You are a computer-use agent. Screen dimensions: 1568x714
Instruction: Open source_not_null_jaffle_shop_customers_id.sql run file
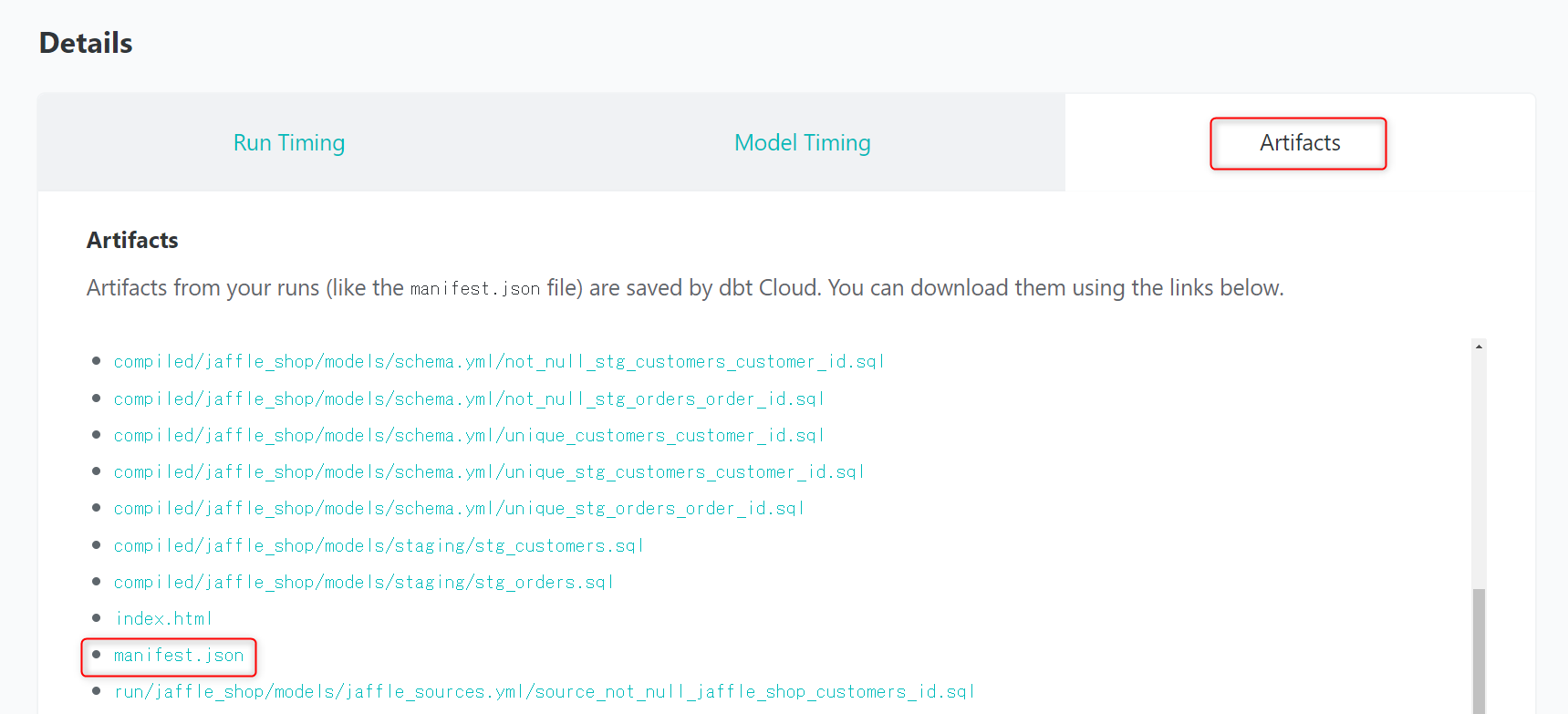point(544,692)
